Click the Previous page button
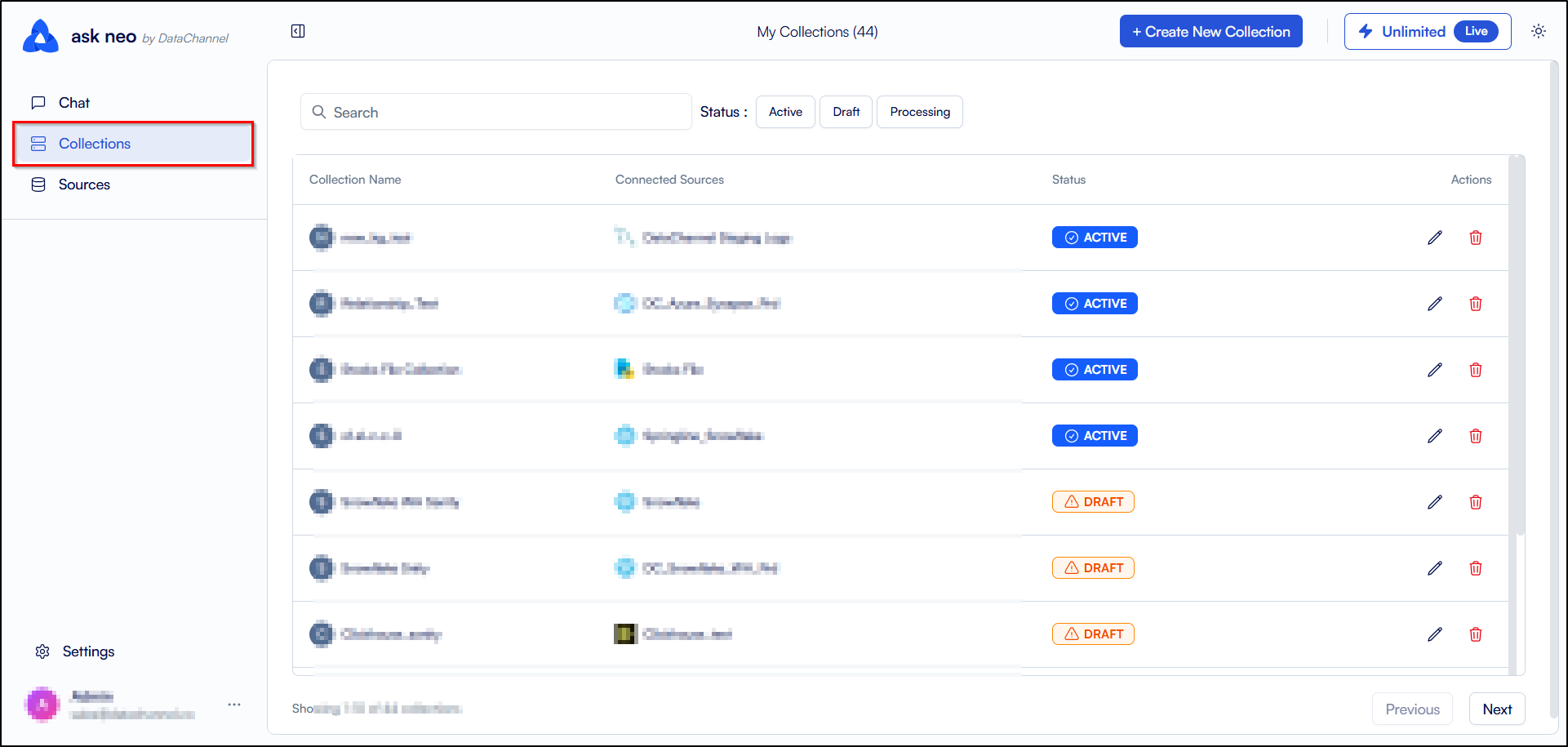This screenshot has height=747, width=1568. [x=1412, y=709]
